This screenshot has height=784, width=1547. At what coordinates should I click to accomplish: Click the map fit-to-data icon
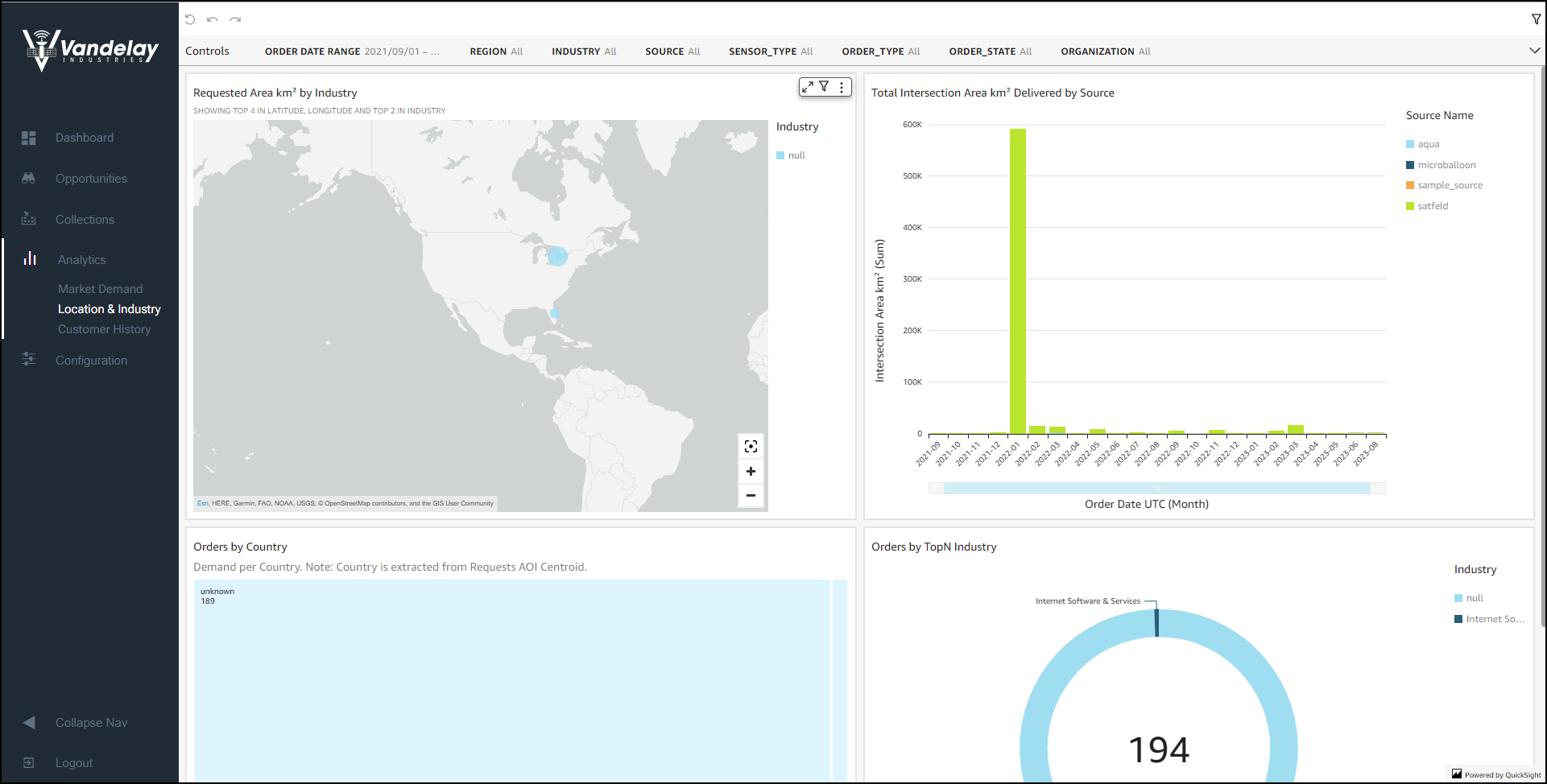pos(751,447)
